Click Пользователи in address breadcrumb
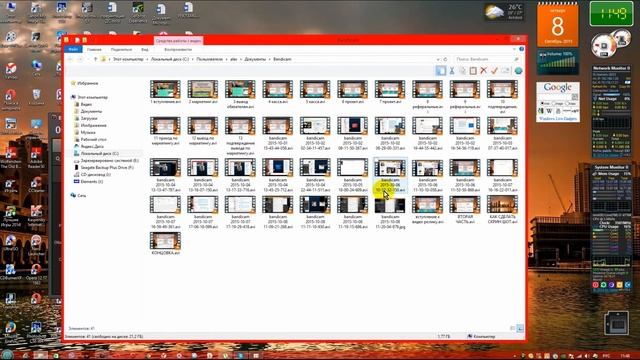 (x=209, y=59)
